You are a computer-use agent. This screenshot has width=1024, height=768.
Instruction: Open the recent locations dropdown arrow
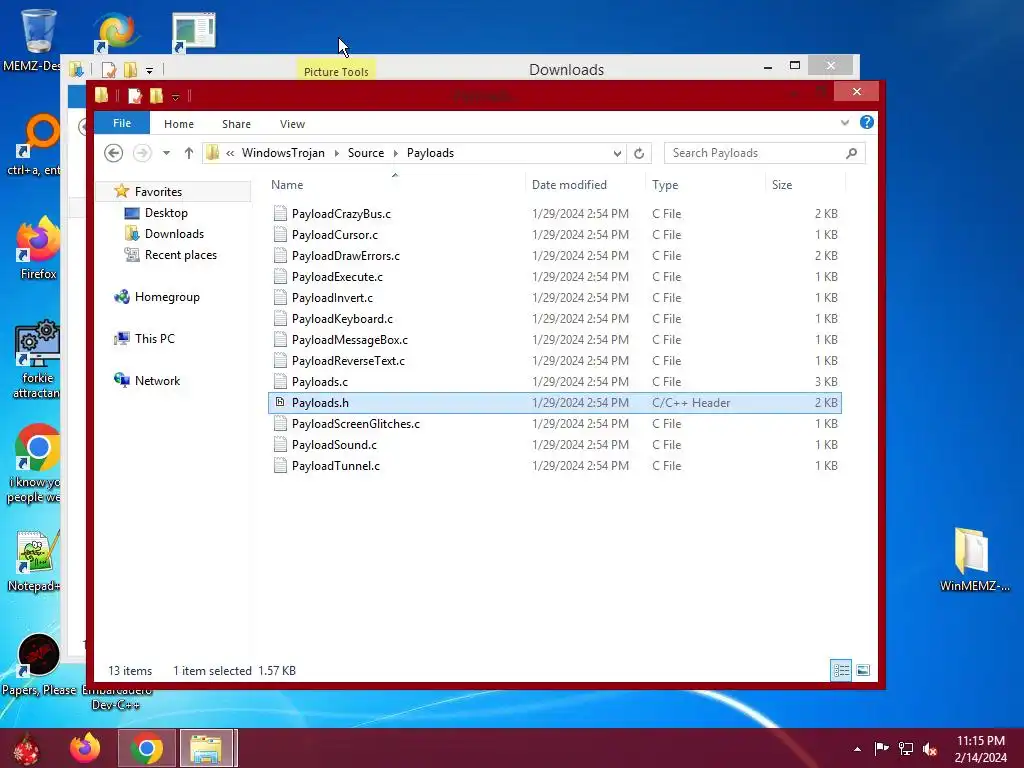[x=167, y=153]
